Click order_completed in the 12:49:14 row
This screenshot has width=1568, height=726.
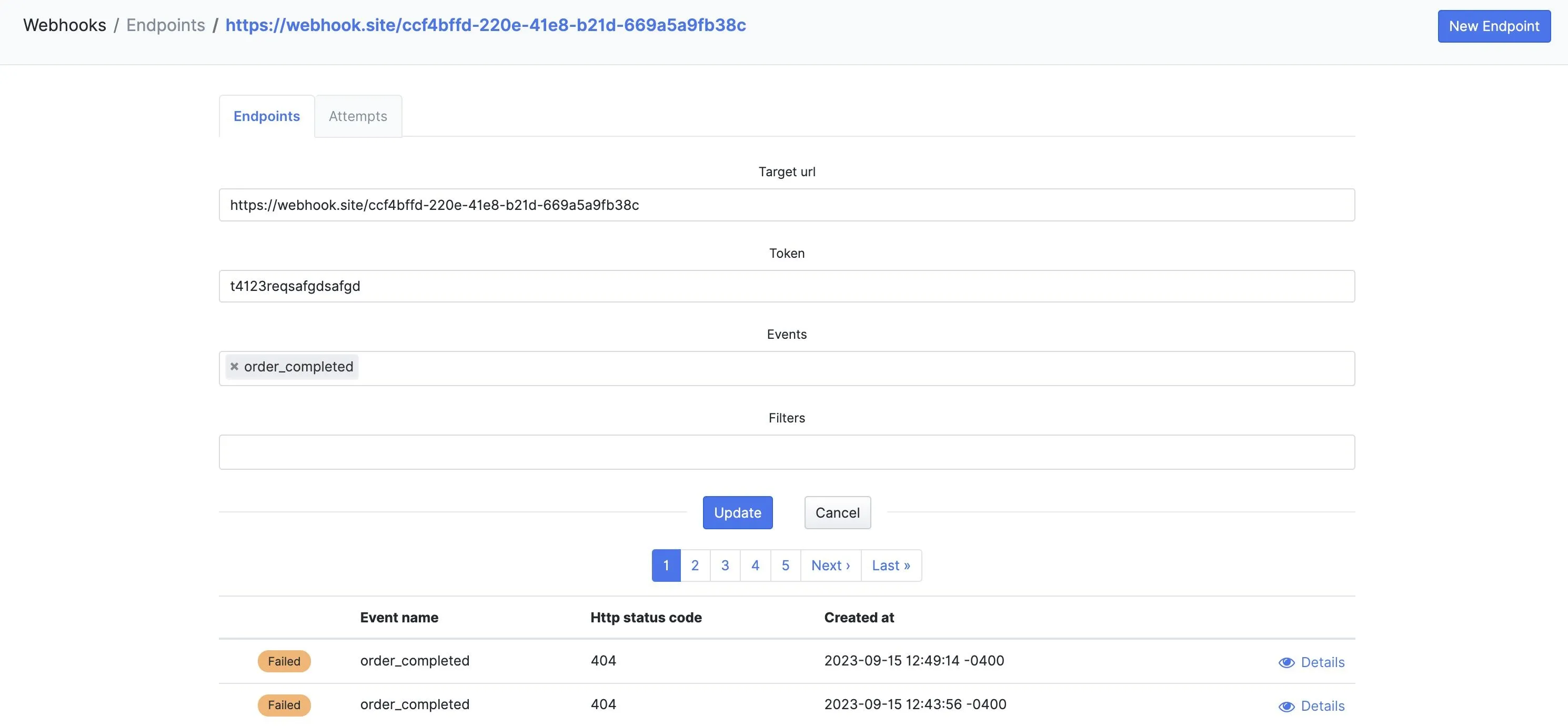coord(415,660)
